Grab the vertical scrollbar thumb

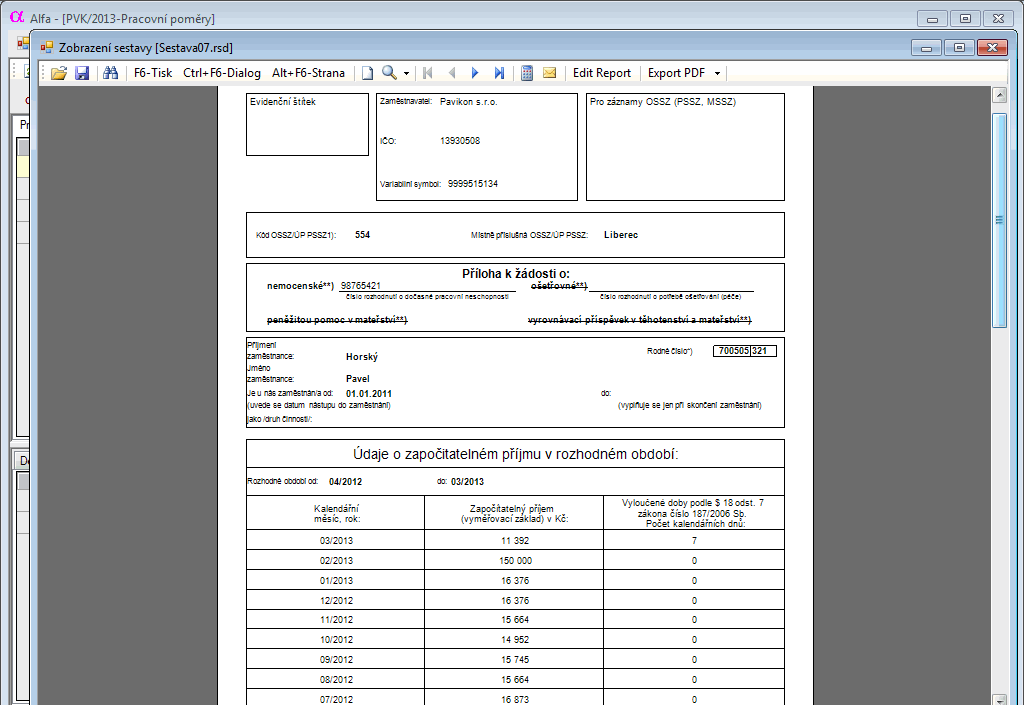tap(999, 220)
